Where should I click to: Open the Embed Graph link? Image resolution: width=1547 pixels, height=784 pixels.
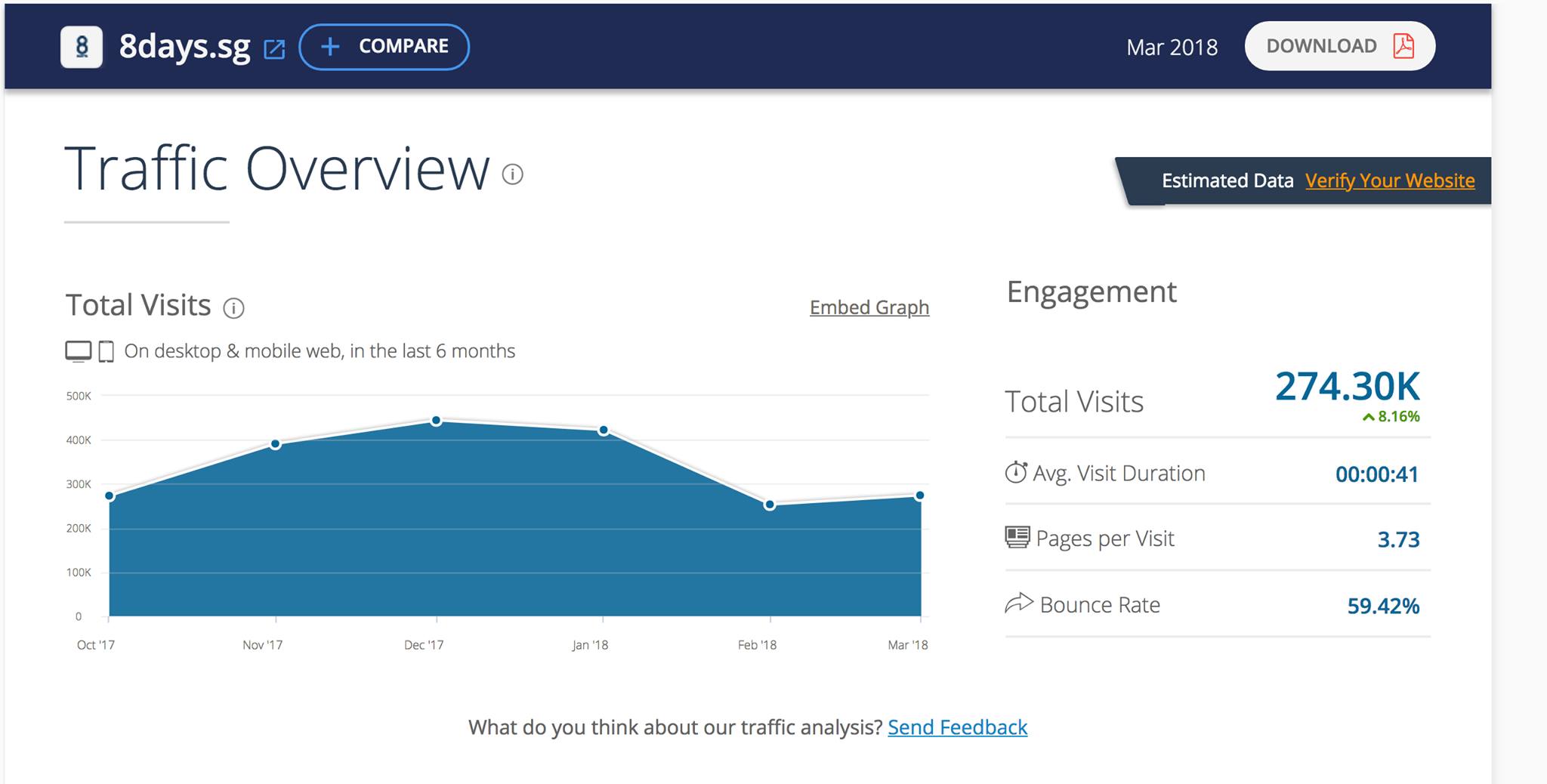869,307
